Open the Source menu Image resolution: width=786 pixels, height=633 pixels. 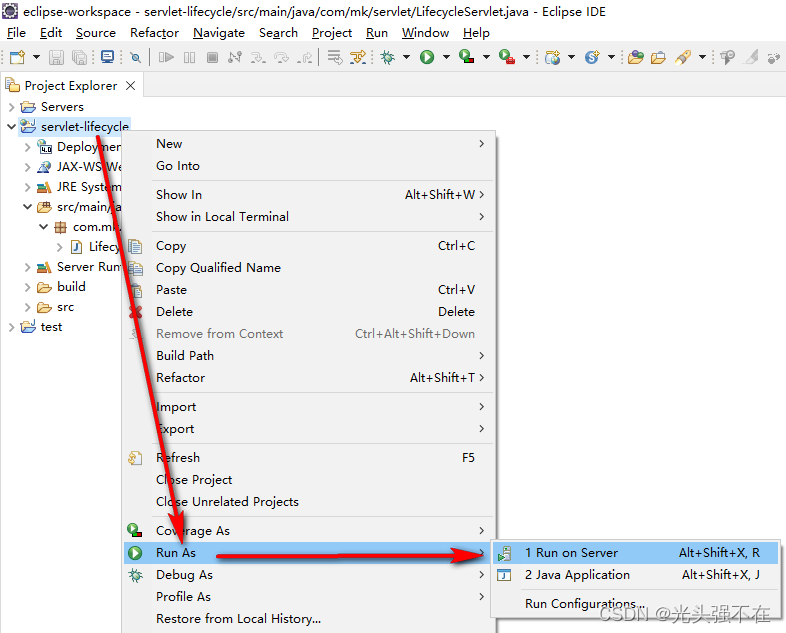96,33
